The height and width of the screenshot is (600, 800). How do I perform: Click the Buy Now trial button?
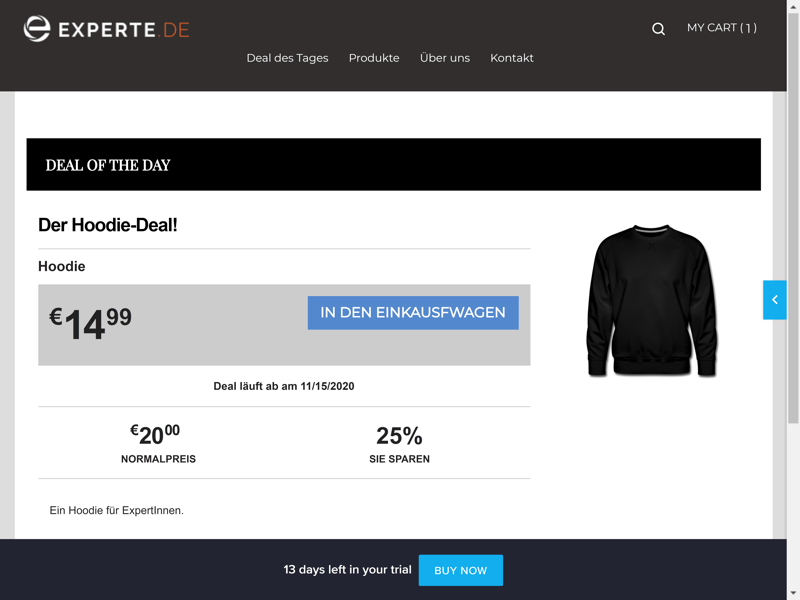[x=460, y=570]
